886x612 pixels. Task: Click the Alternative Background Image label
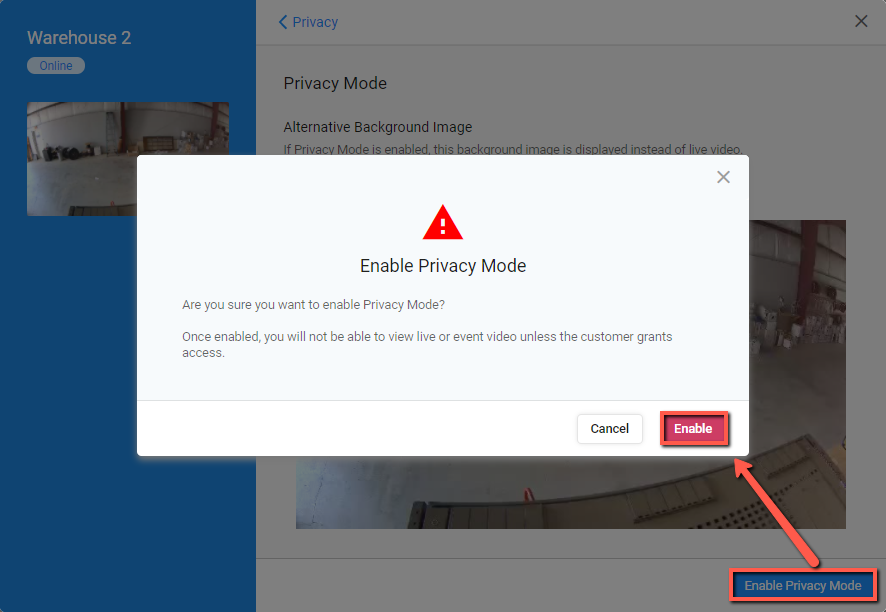(377, 127)
